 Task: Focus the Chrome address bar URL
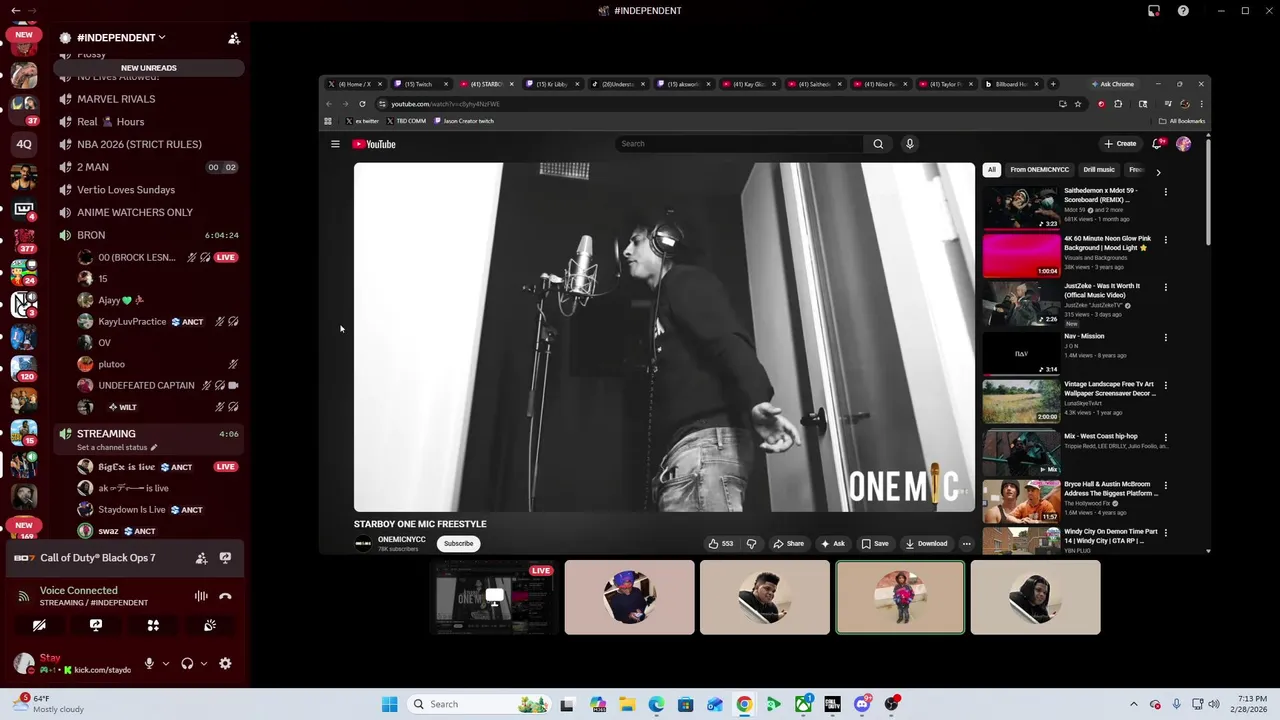coord(445,104)
